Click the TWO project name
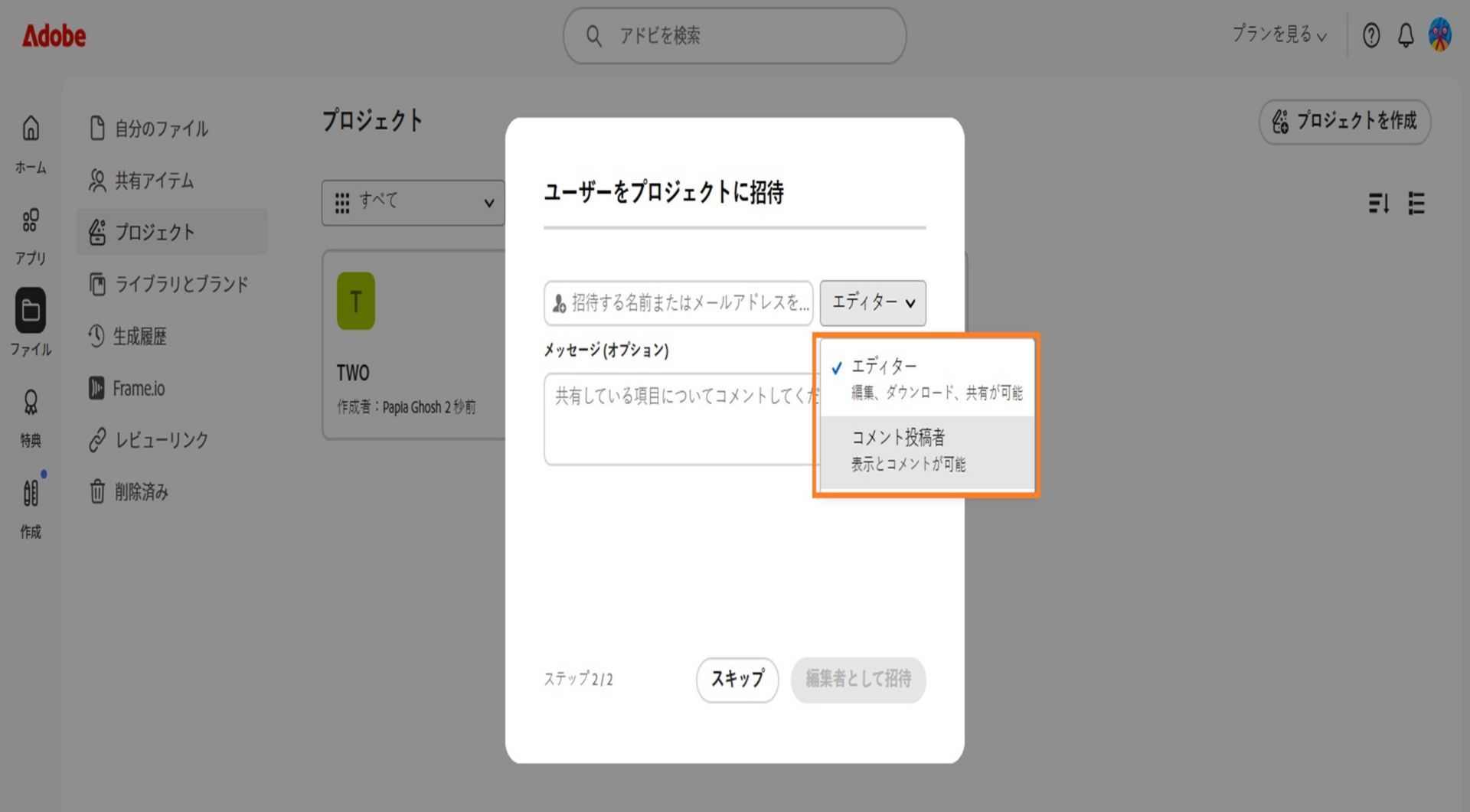The height and width of the screenshot is (812, 1470). coord(353,373)
